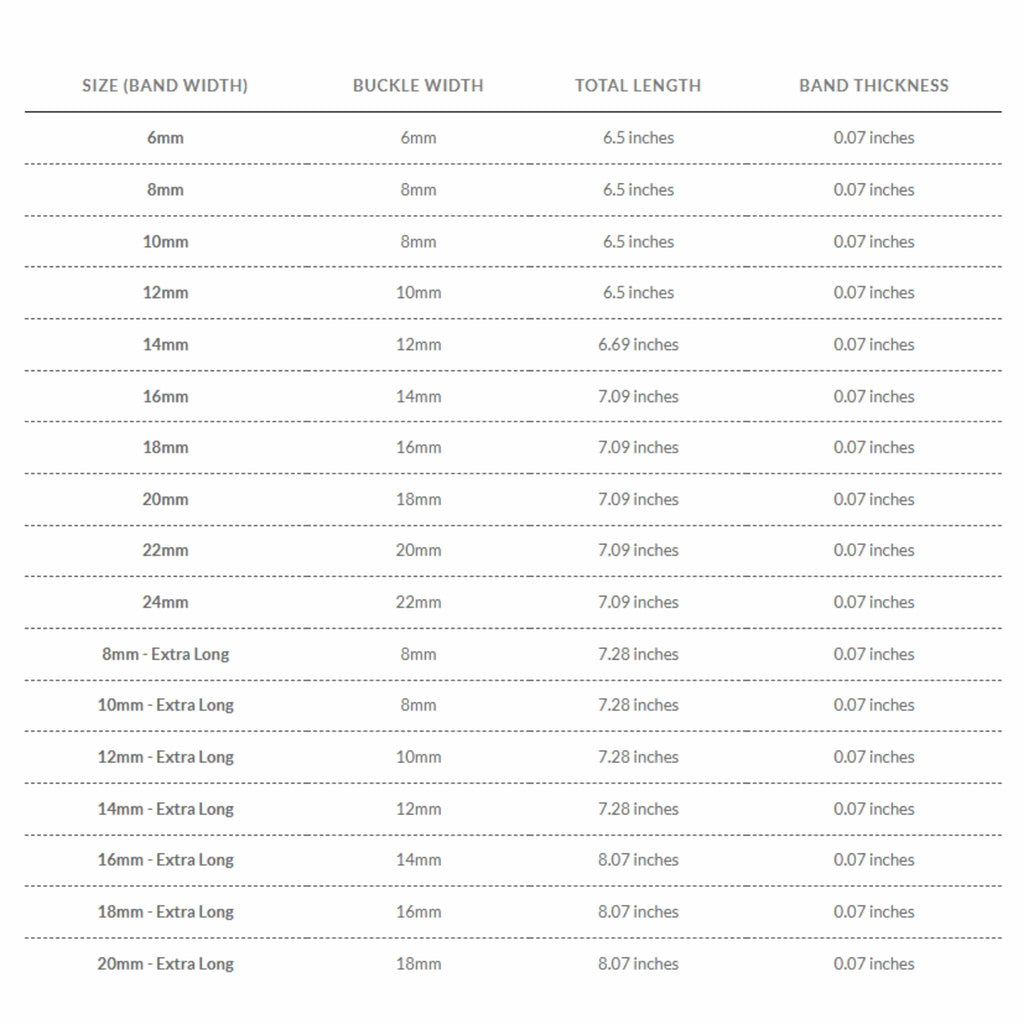Select the 6mm band size row label
The image size is (1024, 1024).
[x=165, y=138]
